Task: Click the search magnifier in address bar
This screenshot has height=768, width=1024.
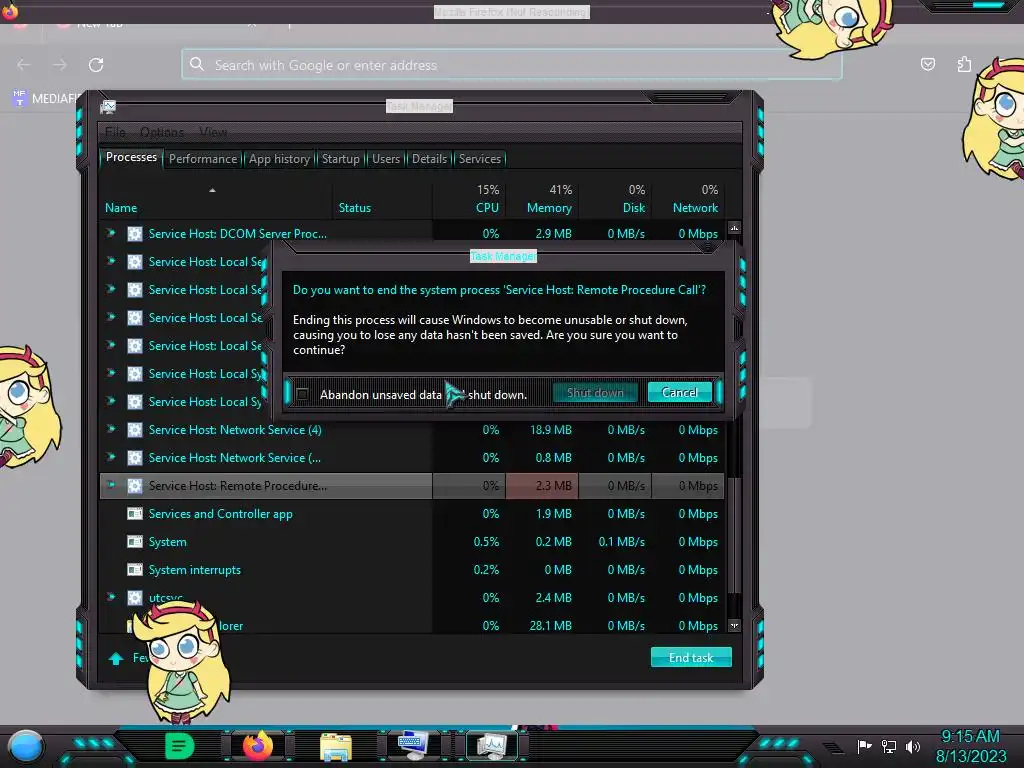Action: point(197,64)
